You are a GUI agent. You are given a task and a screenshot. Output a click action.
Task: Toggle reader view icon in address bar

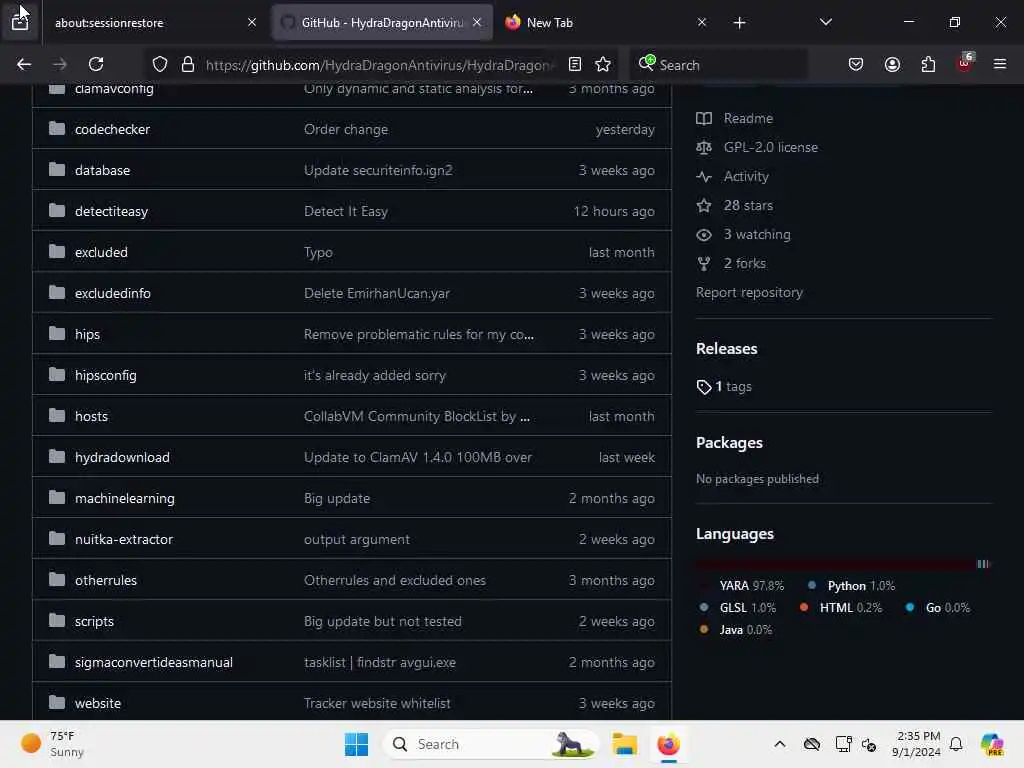click(x=575, y=64)
